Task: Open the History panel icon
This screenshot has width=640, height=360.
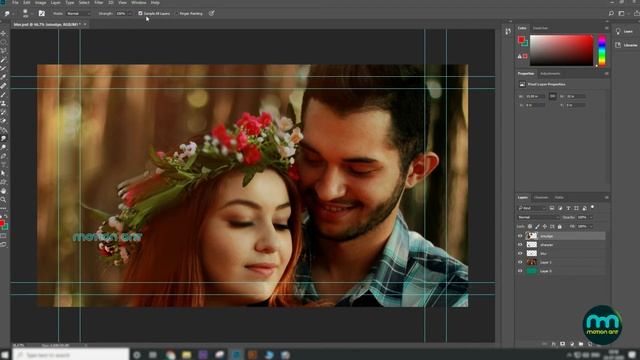Action: coord(508,31)
